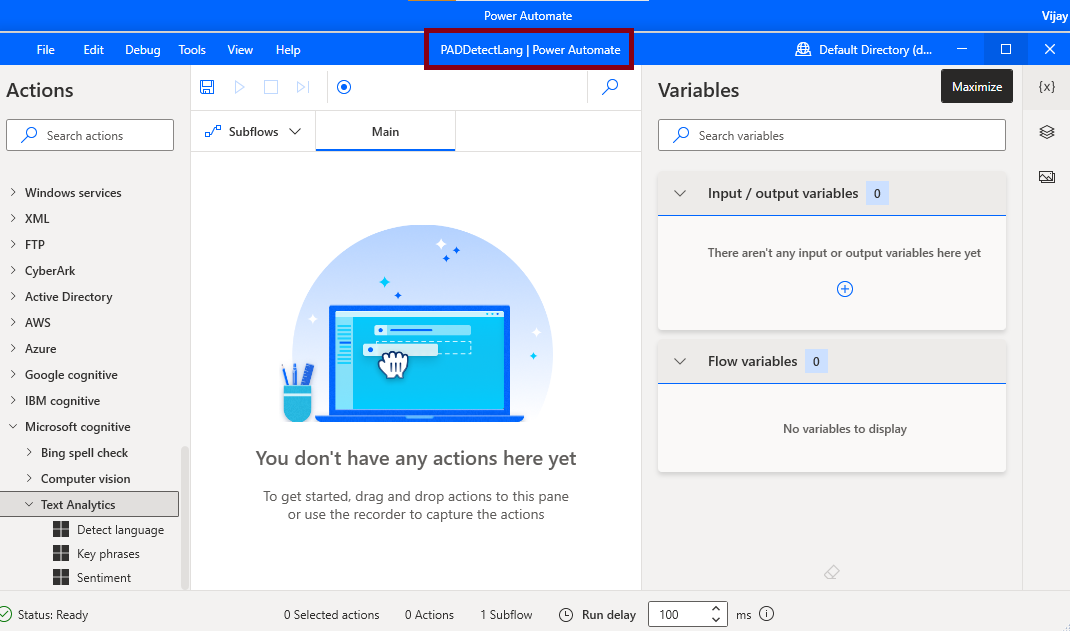Open the Variables {x} pane icon
The width and height of the screenshot is (1070, 631).
[x=1046, y=86]
